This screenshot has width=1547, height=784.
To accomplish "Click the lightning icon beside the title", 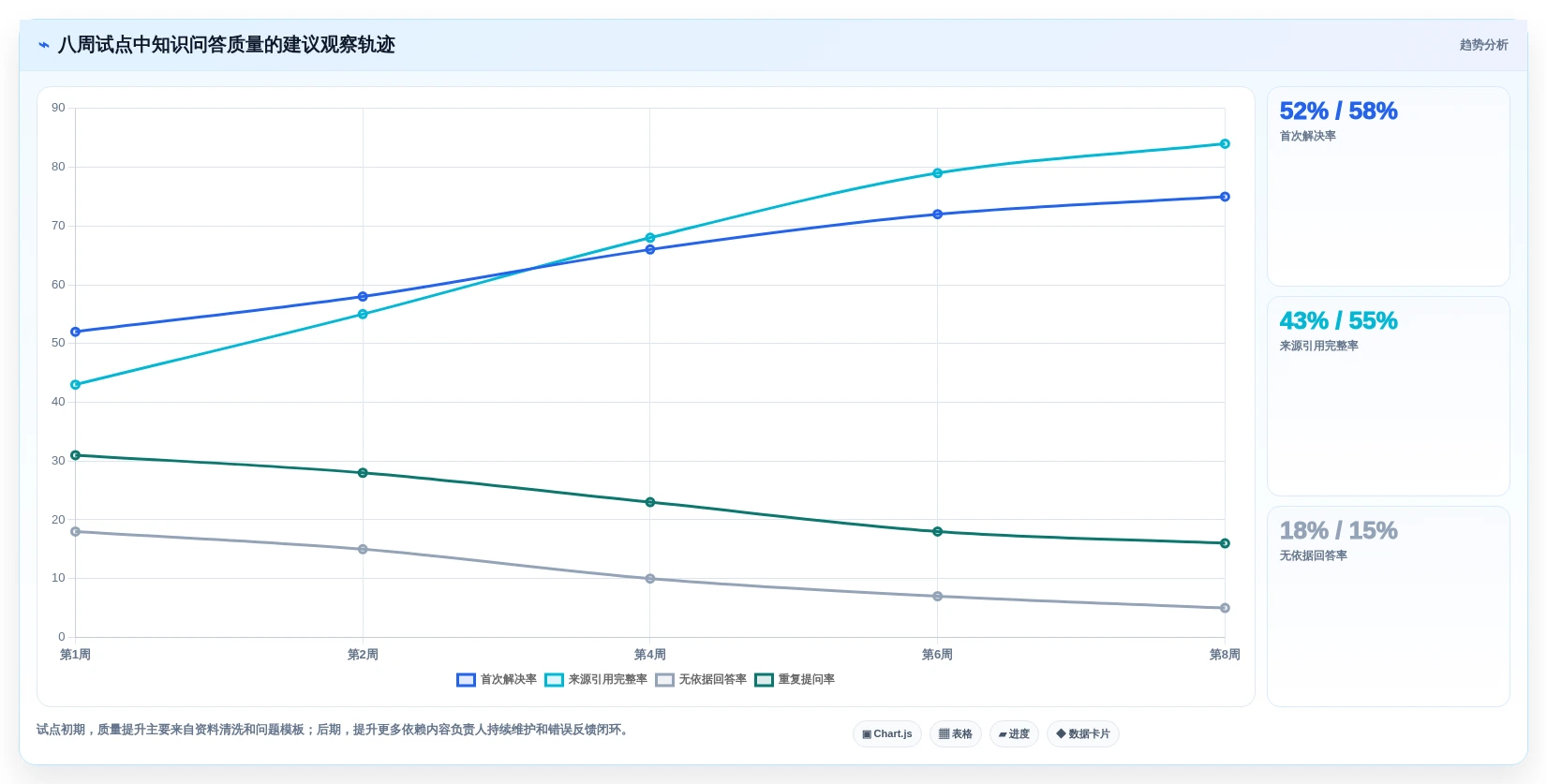I will 44,45.
